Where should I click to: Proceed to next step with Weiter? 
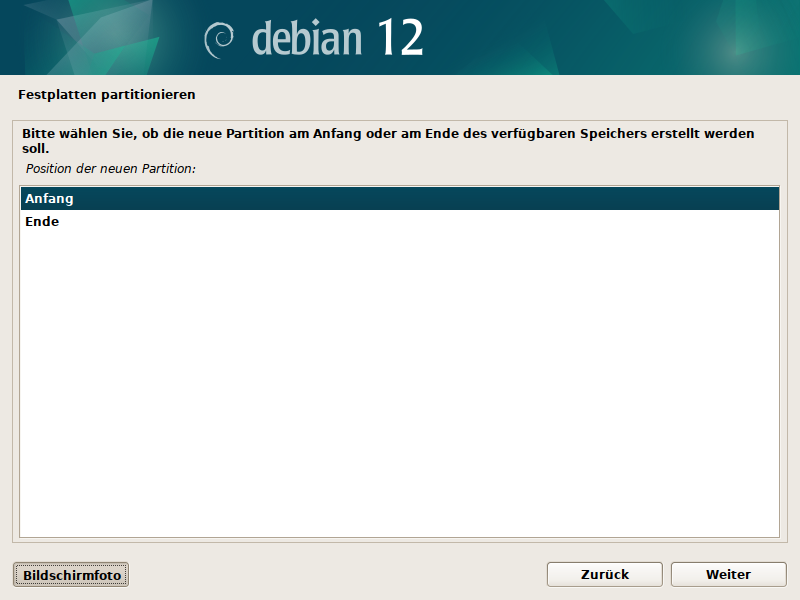coord(728,574)
